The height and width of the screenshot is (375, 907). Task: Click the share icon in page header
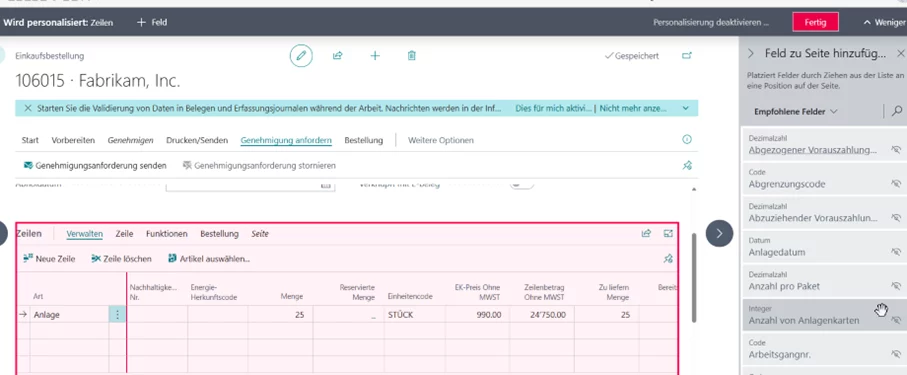[x=338, y=56]
